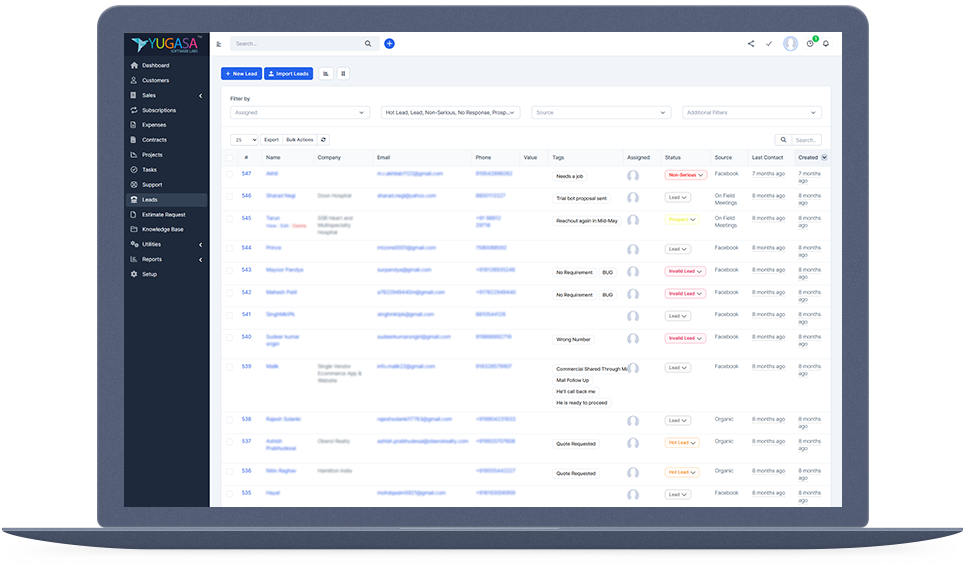Click the checkmark to-do icon in header
The width and height of the screenshot is (966, 565).
pos(769,44)
